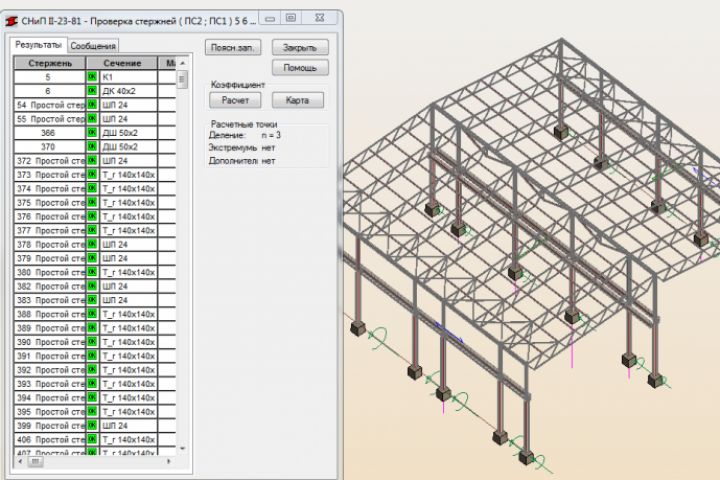Select the cell 393 Простой сте

click(x=50, y=384)
